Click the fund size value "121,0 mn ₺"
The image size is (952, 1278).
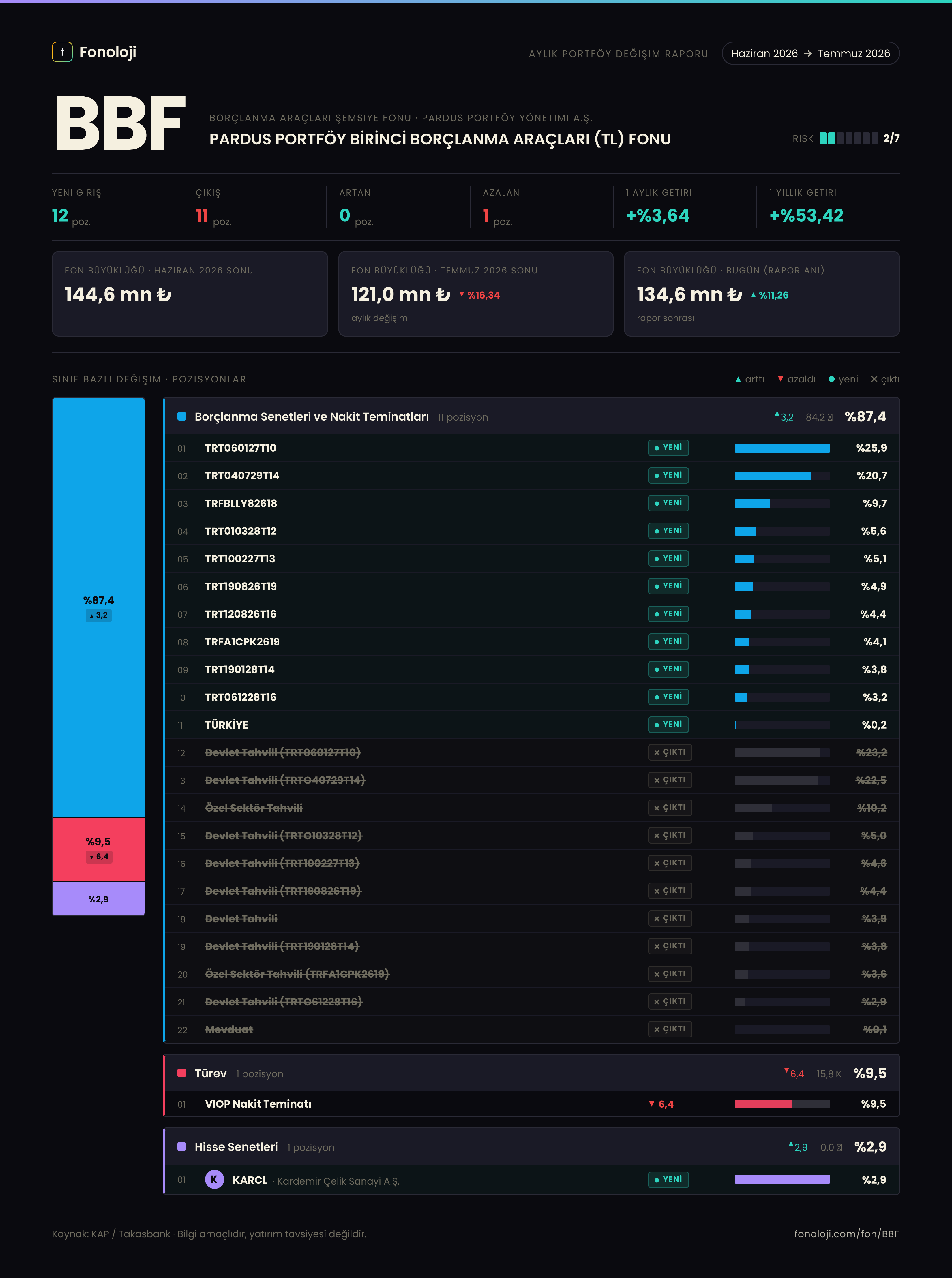coord(401,294)
